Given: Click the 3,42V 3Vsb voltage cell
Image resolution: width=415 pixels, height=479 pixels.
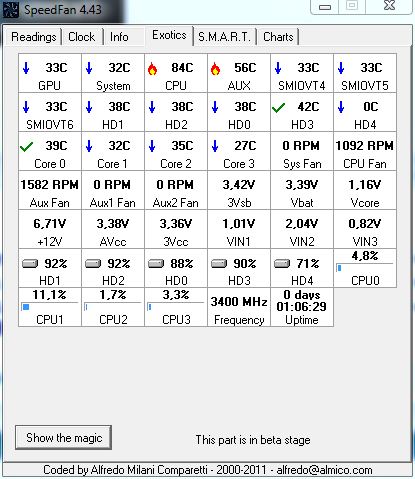Looking at the screenshot, I should coord(239,190).
